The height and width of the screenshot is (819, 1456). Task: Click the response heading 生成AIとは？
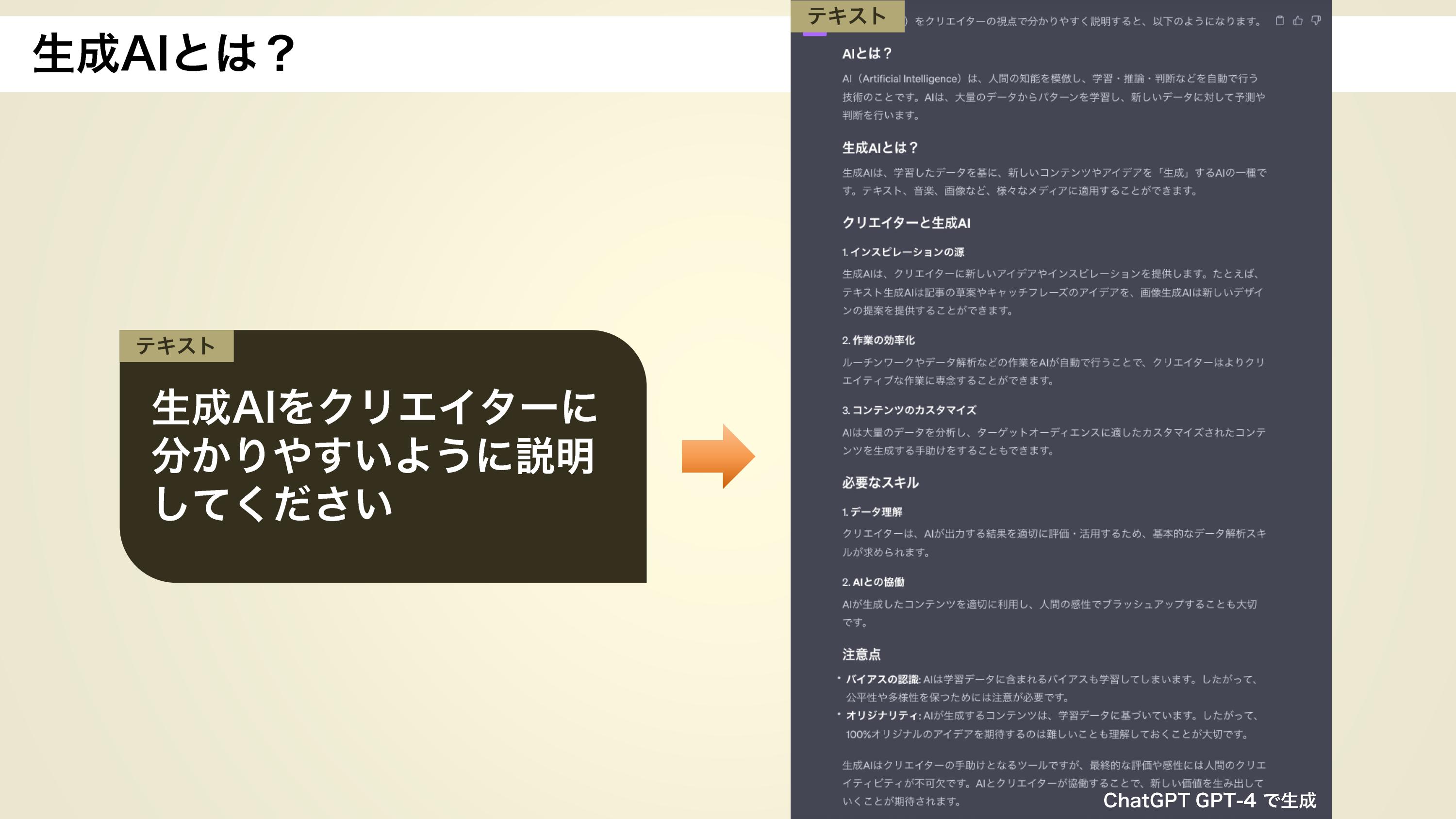click(x=879, y=148)
